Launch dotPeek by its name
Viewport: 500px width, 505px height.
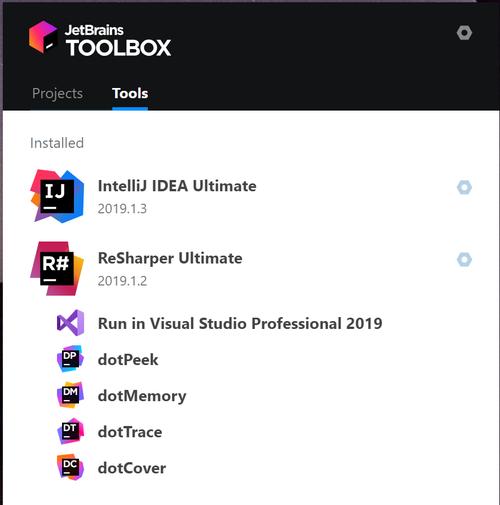[x=128, y=360]
